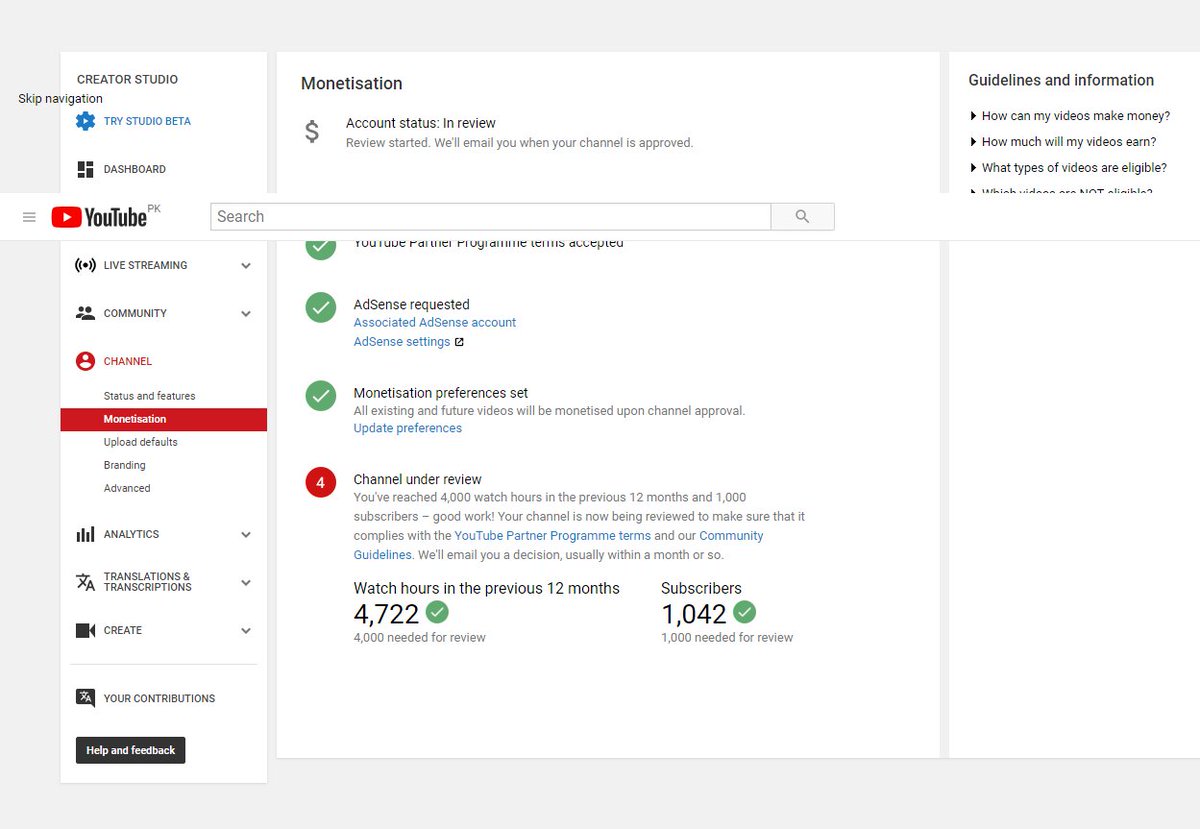Click the search magnifier button
1200x829 pixels.
click(802, 217)
